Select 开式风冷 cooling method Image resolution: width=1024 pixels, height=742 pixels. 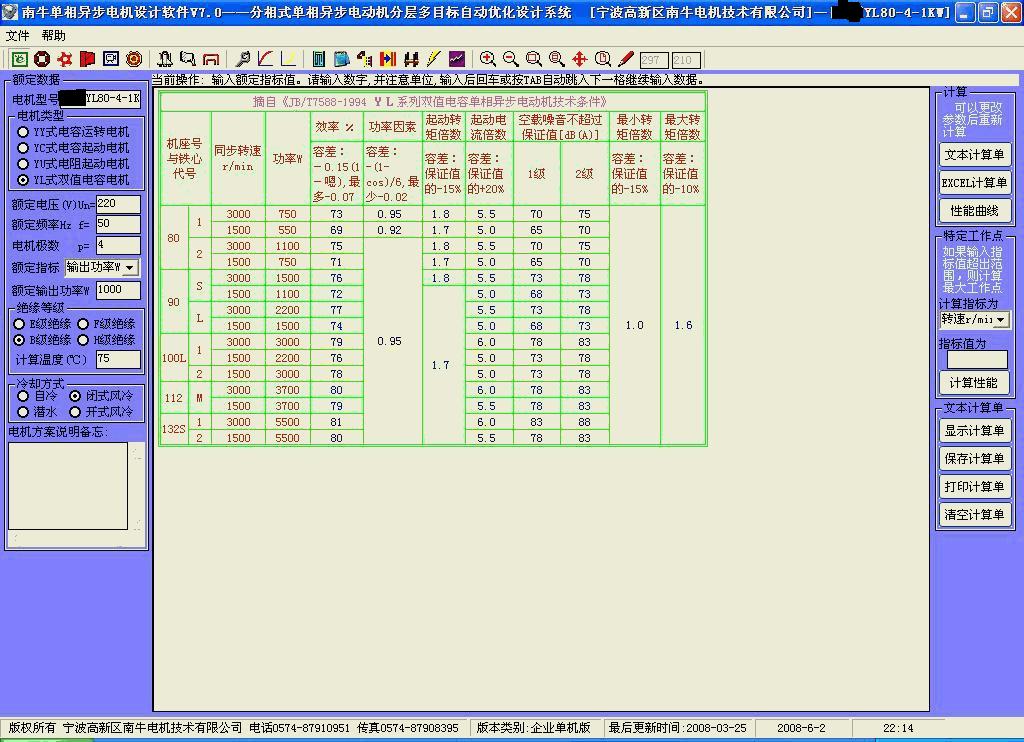click(101, 412)
